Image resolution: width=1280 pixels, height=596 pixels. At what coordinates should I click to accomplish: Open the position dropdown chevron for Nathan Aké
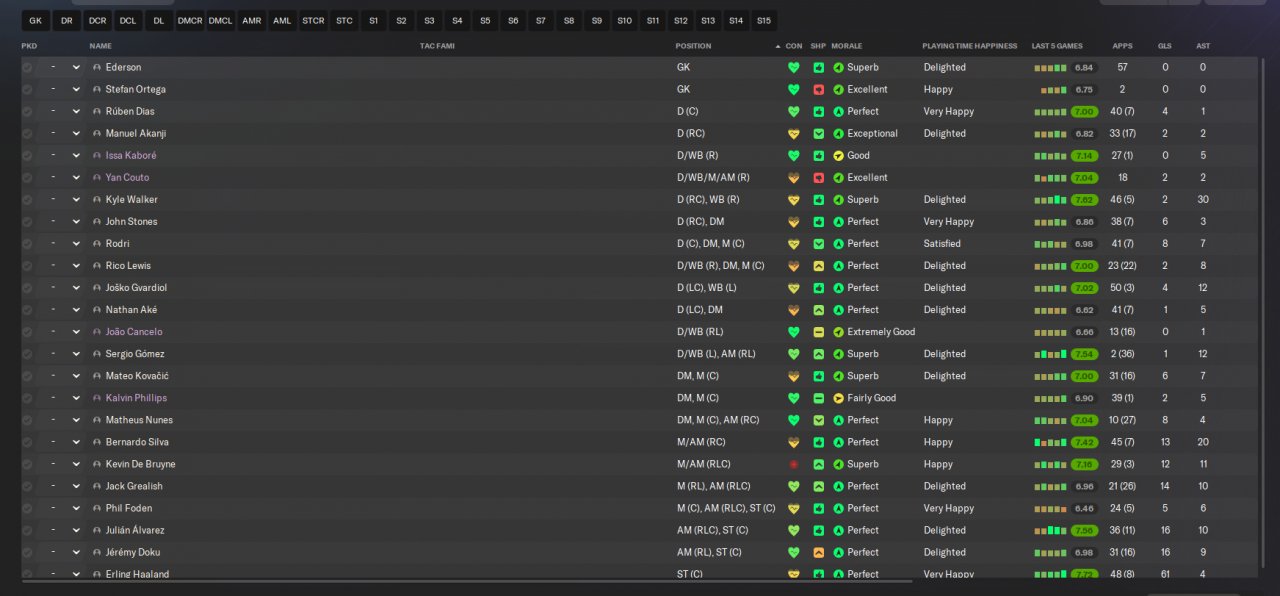(x=76, y=310)
